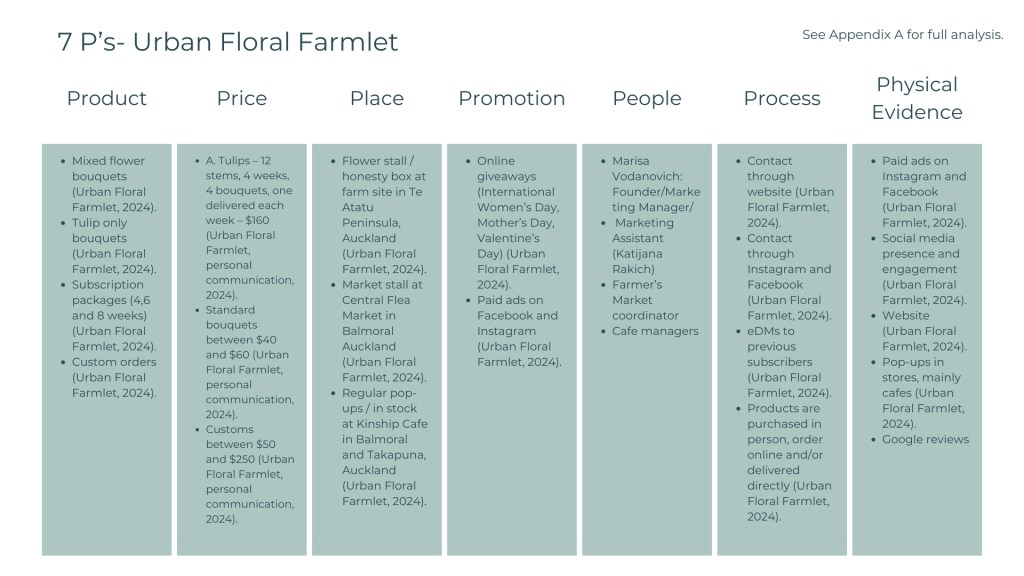The image size is (1024, 576).
Task: Select the Price column heading
Action: pos(242,98)
